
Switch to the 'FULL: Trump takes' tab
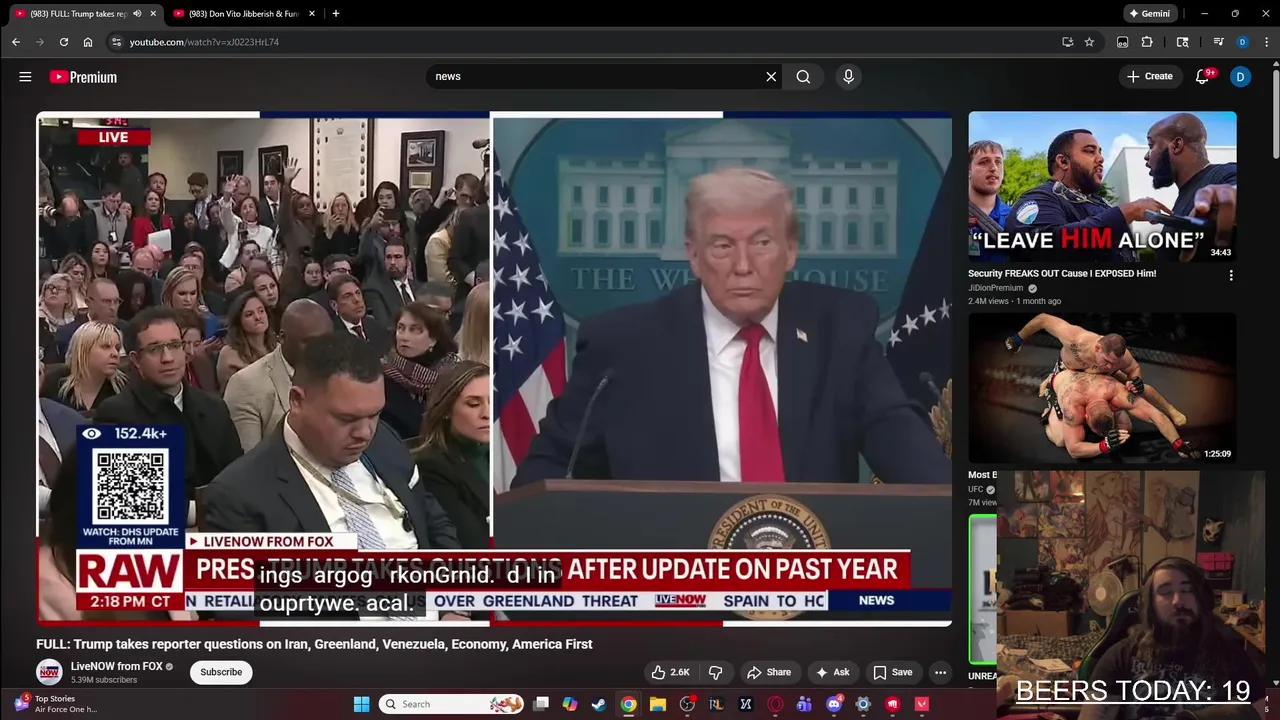click(x=79, y=14)
